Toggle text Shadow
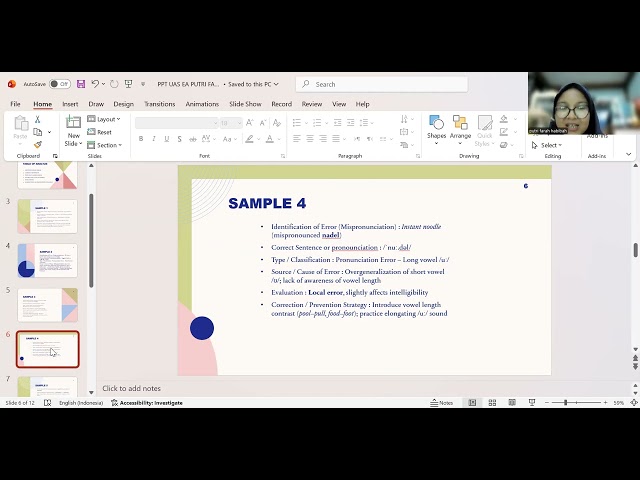 click(x=179, y=139)
